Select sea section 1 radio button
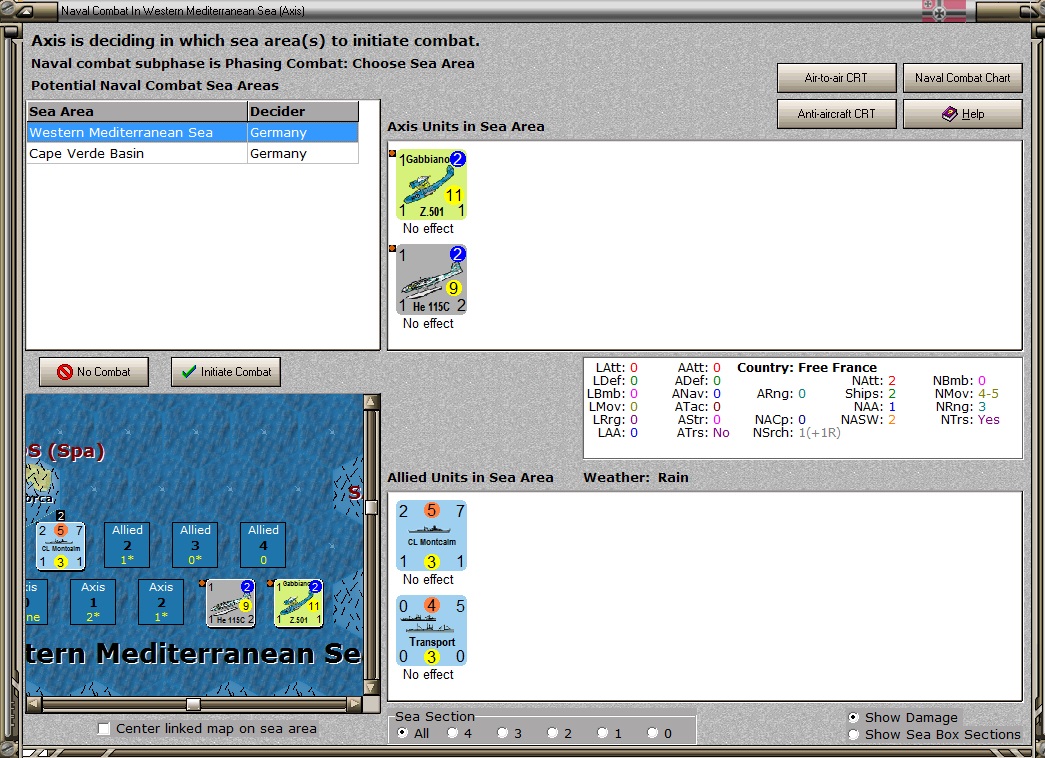The height and width of the screenshot is (758, 1045). pyautogui.click(x=602, y=733)
